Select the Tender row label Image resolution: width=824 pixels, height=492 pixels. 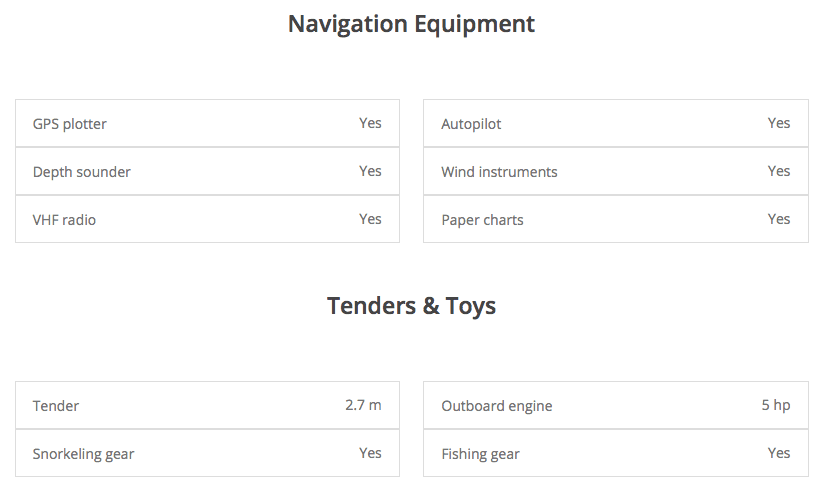(56, 406)
